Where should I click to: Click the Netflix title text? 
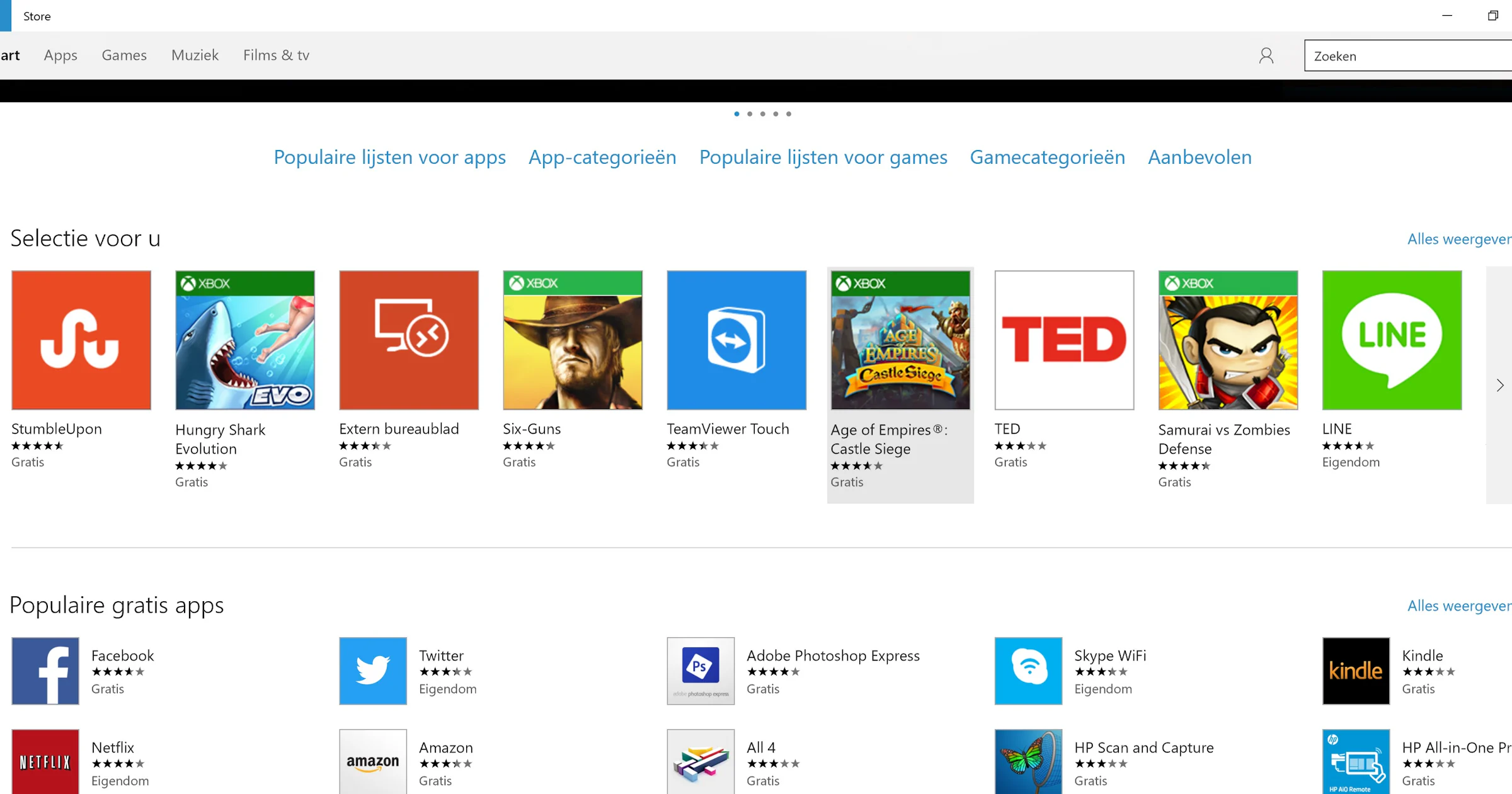tap(113, 747)
